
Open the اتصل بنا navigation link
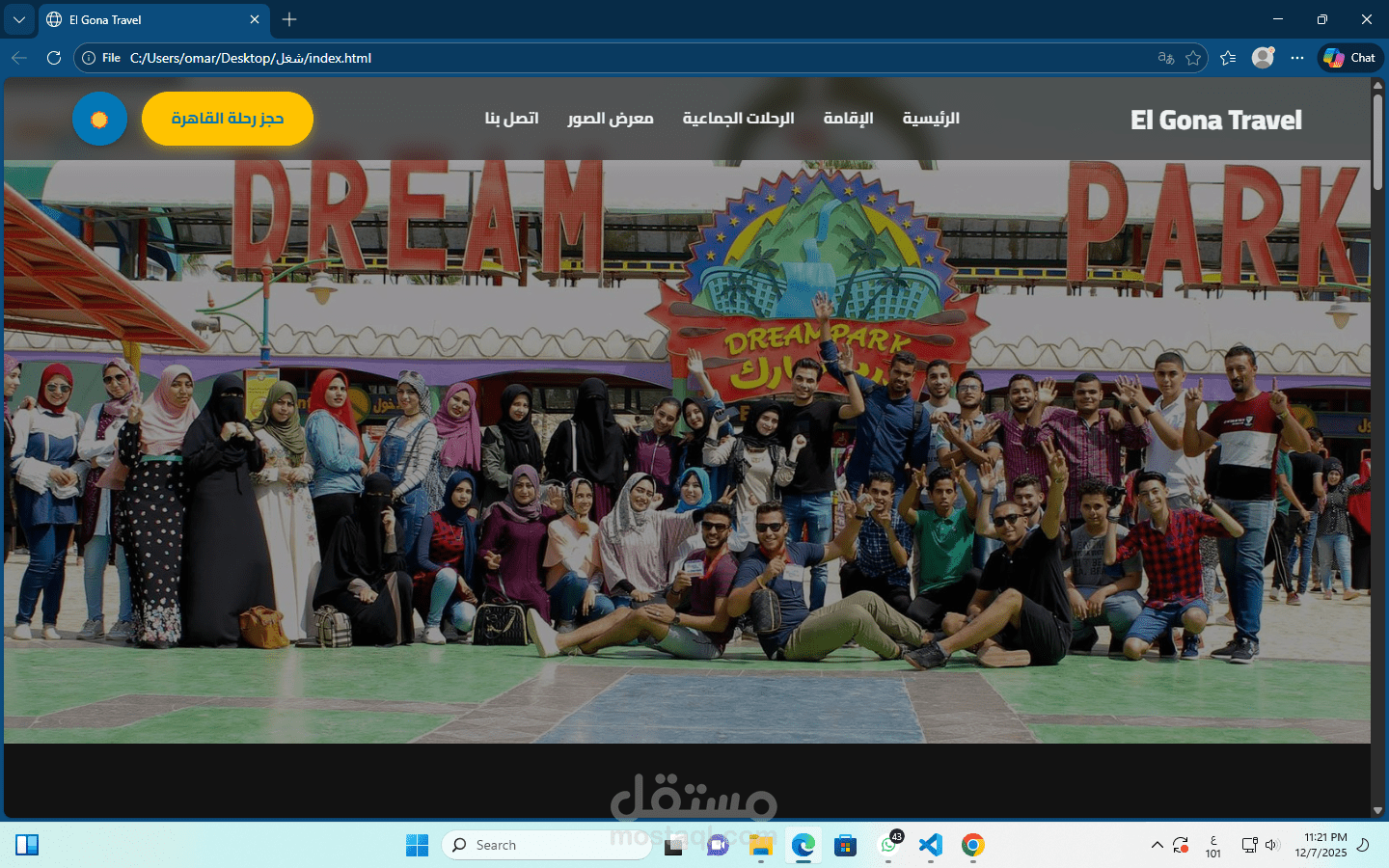(511, 119)
